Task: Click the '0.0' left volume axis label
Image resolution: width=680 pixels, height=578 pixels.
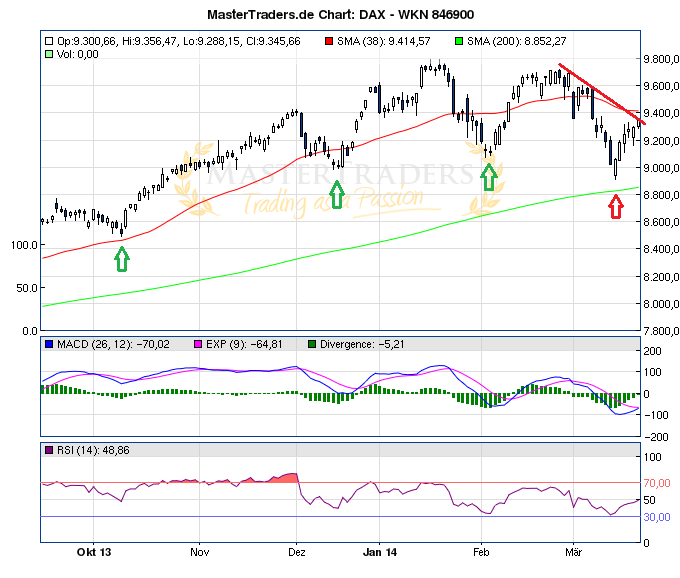Action: [x=30, y=331]
